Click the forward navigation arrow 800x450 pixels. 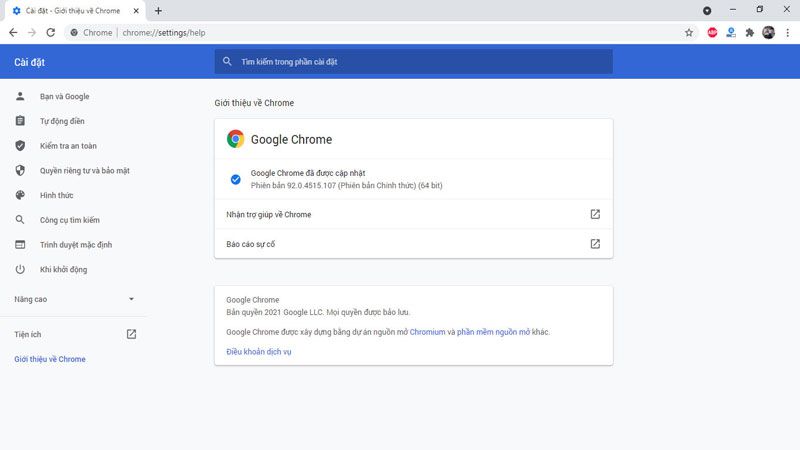32,33
